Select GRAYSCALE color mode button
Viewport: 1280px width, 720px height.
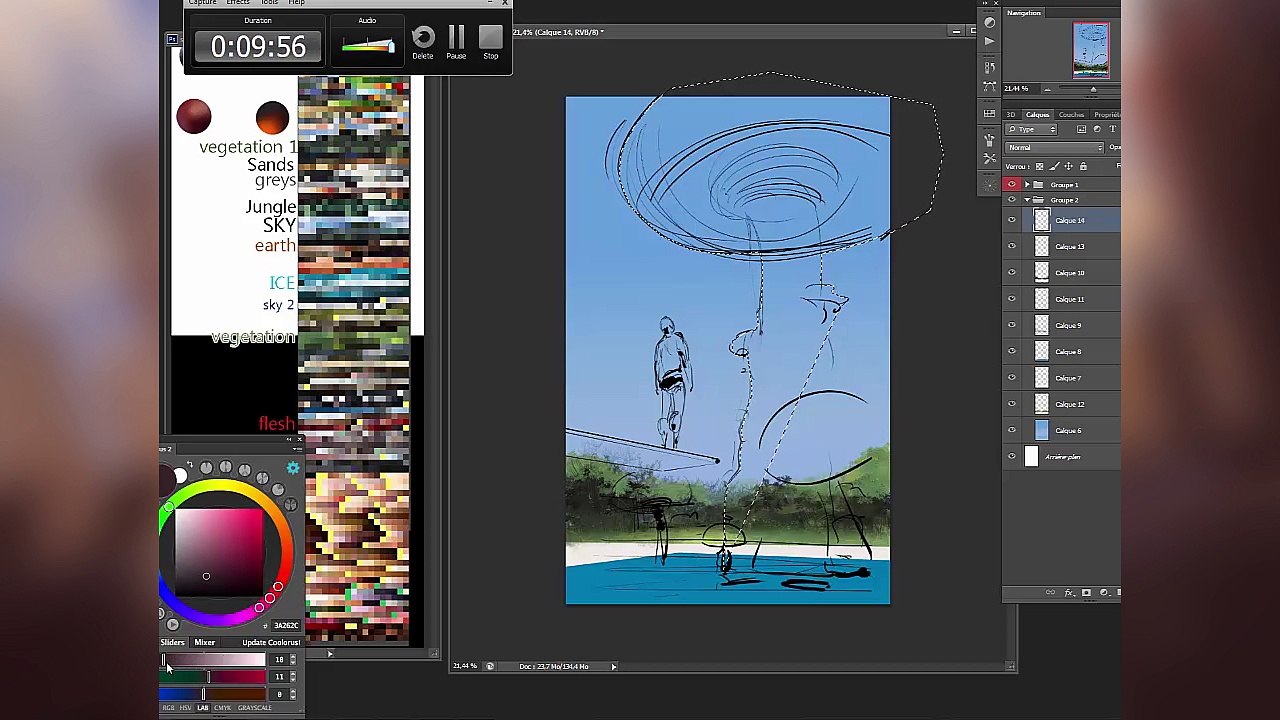click(x=254, y=708)
